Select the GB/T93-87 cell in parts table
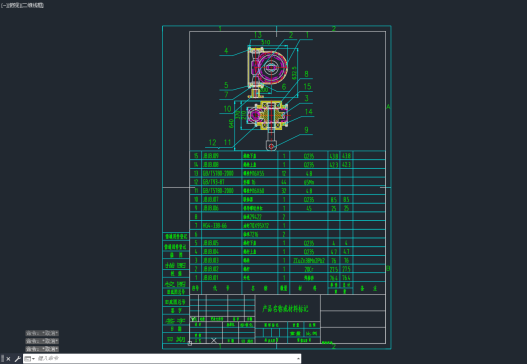527x364 pixels. 213,182
